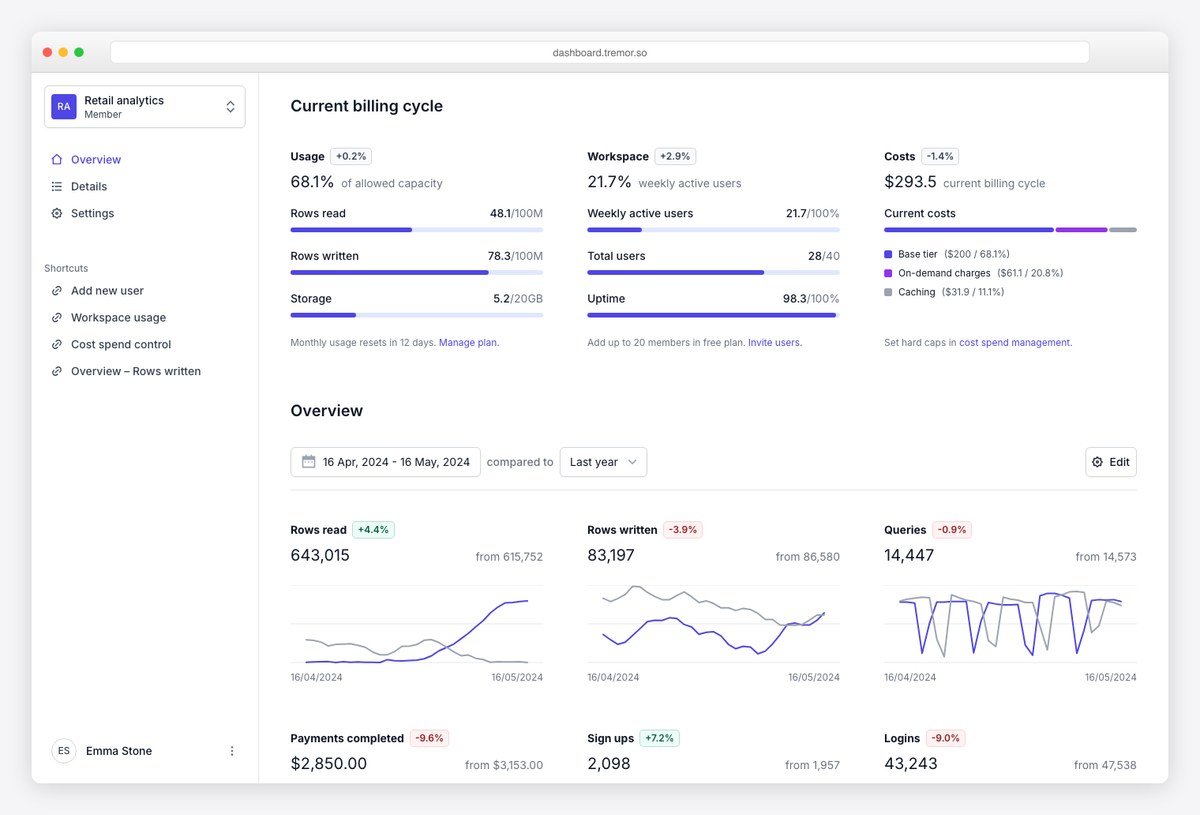Click the 83,197 rows written value
This screenshot has height=815, width=1200.
tap(611, 555)
